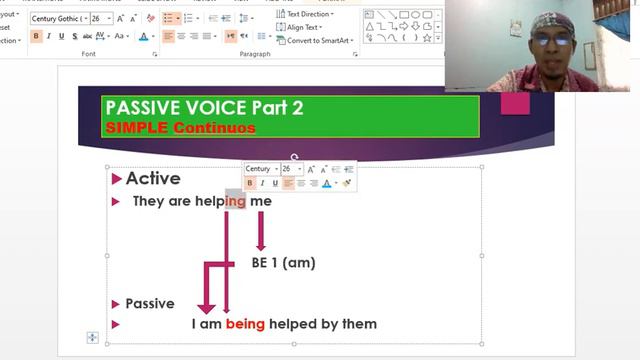
Task: Apply the ribbon Font Color A button
Action: (x=144, y=36)
